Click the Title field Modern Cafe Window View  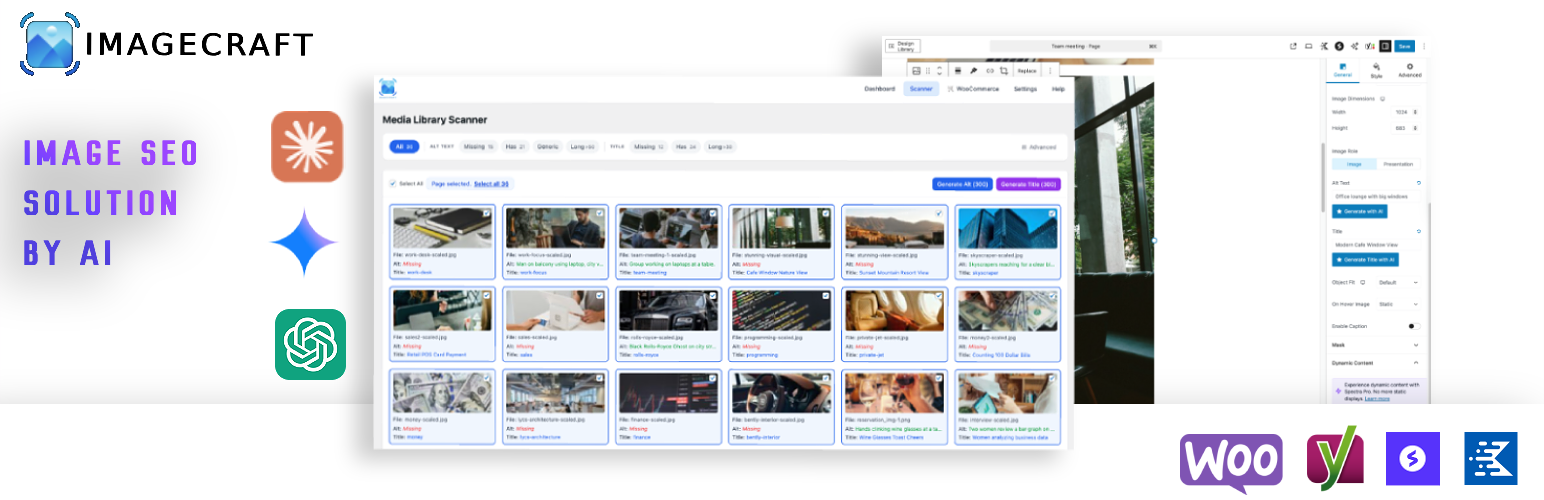(x=1376, y=244)
